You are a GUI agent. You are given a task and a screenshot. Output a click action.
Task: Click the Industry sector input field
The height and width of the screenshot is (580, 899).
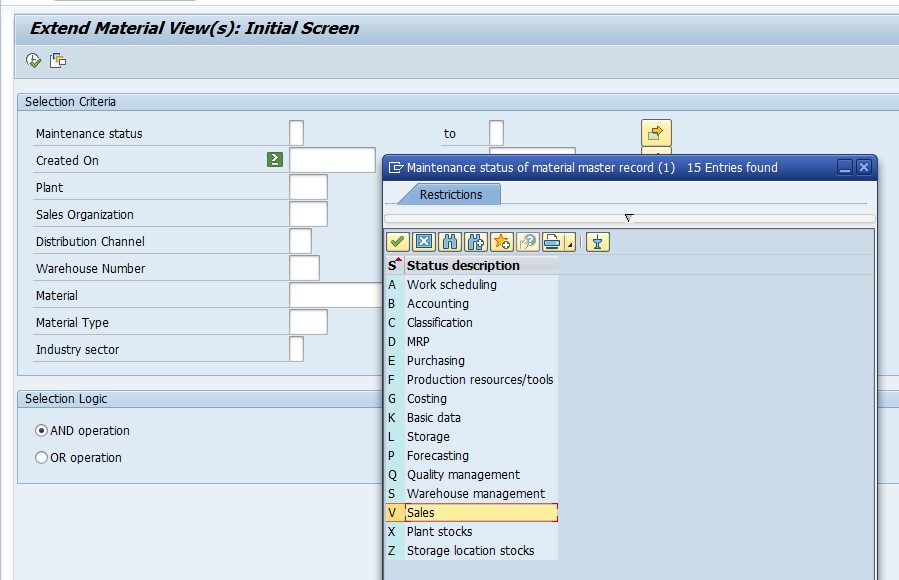click(296, 348)
